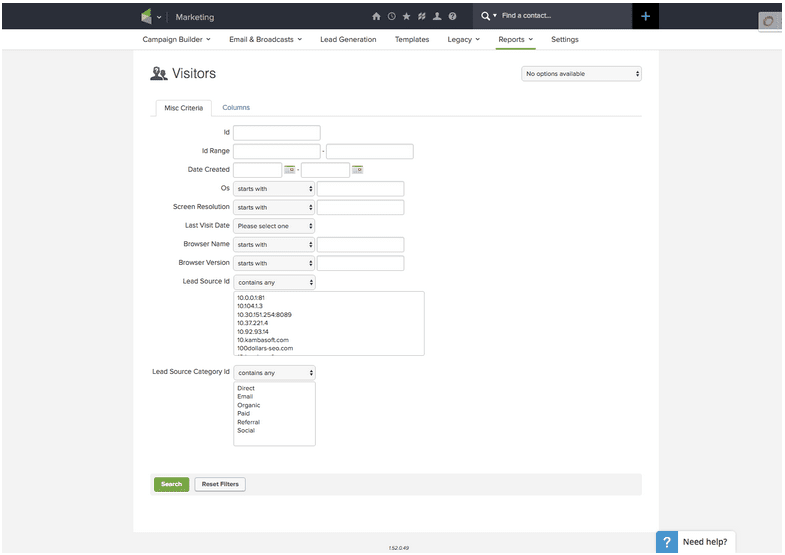Open the Reports menu
The width and height of the screenshot is (785, 555).
(x=516, y=40)
